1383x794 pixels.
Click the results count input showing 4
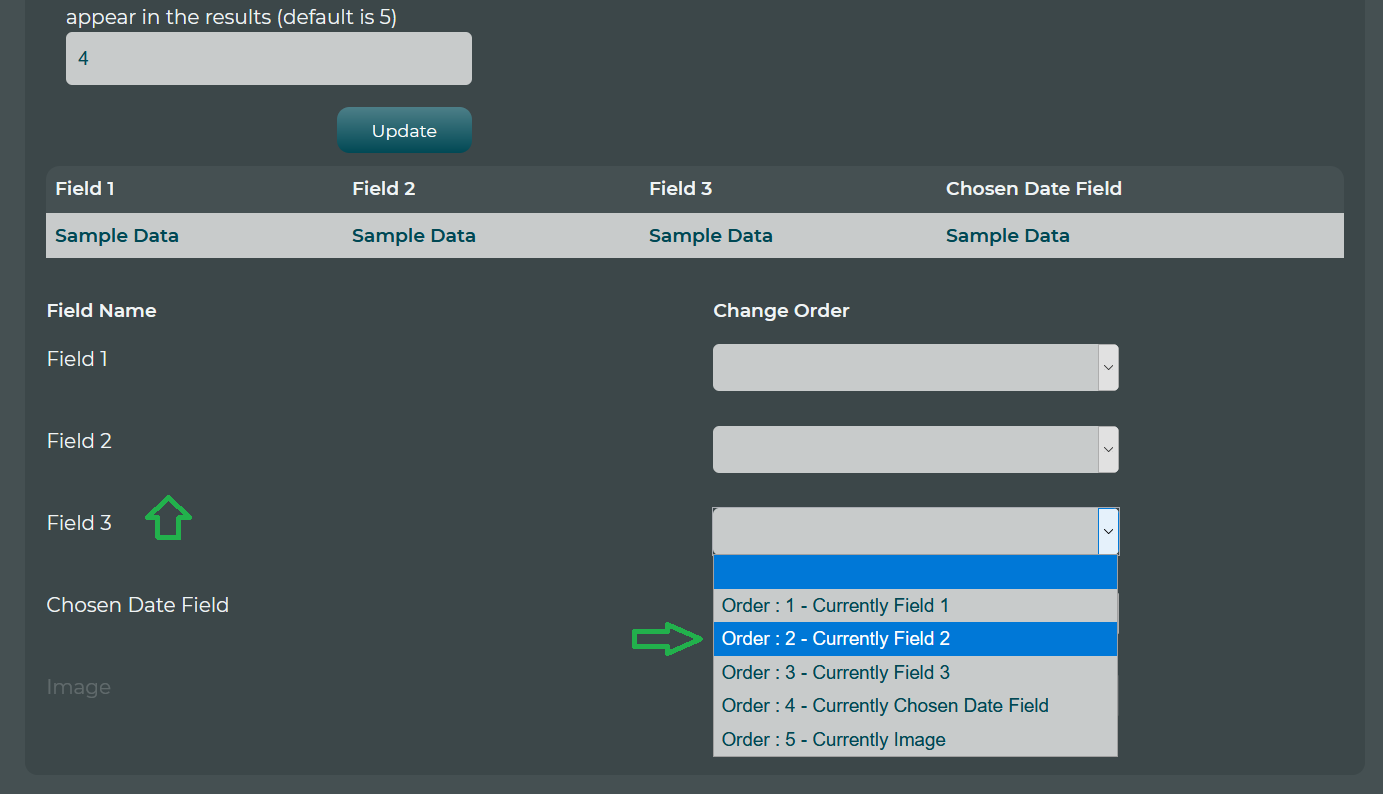(269, 58)
